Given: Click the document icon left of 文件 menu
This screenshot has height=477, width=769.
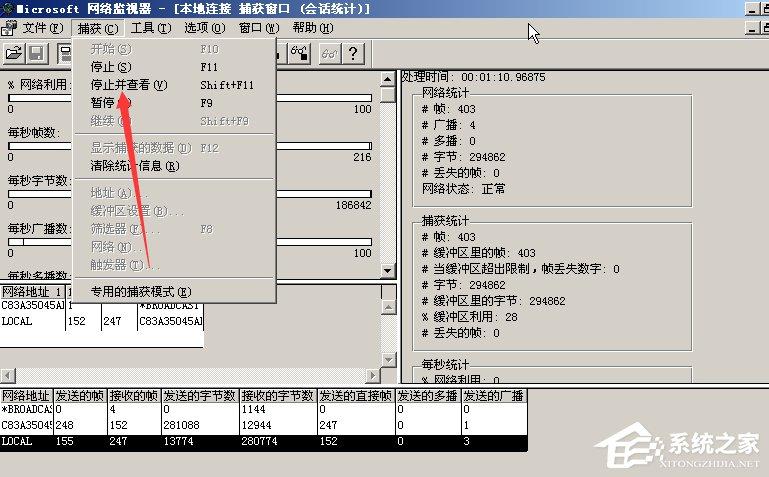Looking at the screenshot, I should click(x=9, y=28).
